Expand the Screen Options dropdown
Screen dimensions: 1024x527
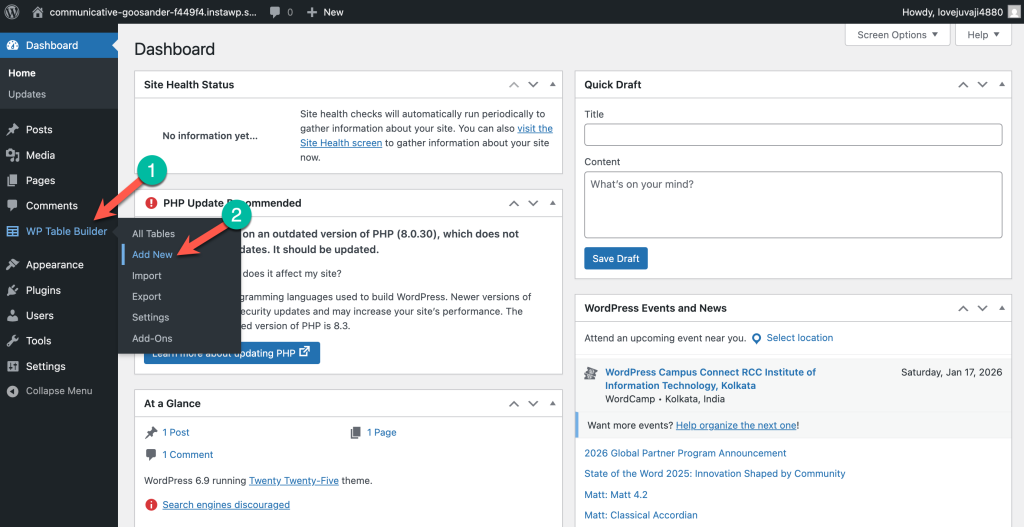coord(897,35)
